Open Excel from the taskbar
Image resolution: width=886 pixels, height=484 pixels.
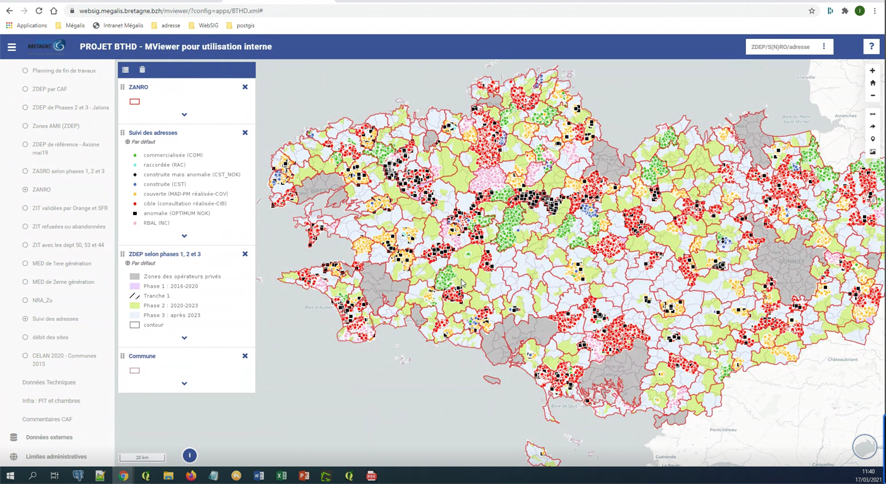point(281,476)
